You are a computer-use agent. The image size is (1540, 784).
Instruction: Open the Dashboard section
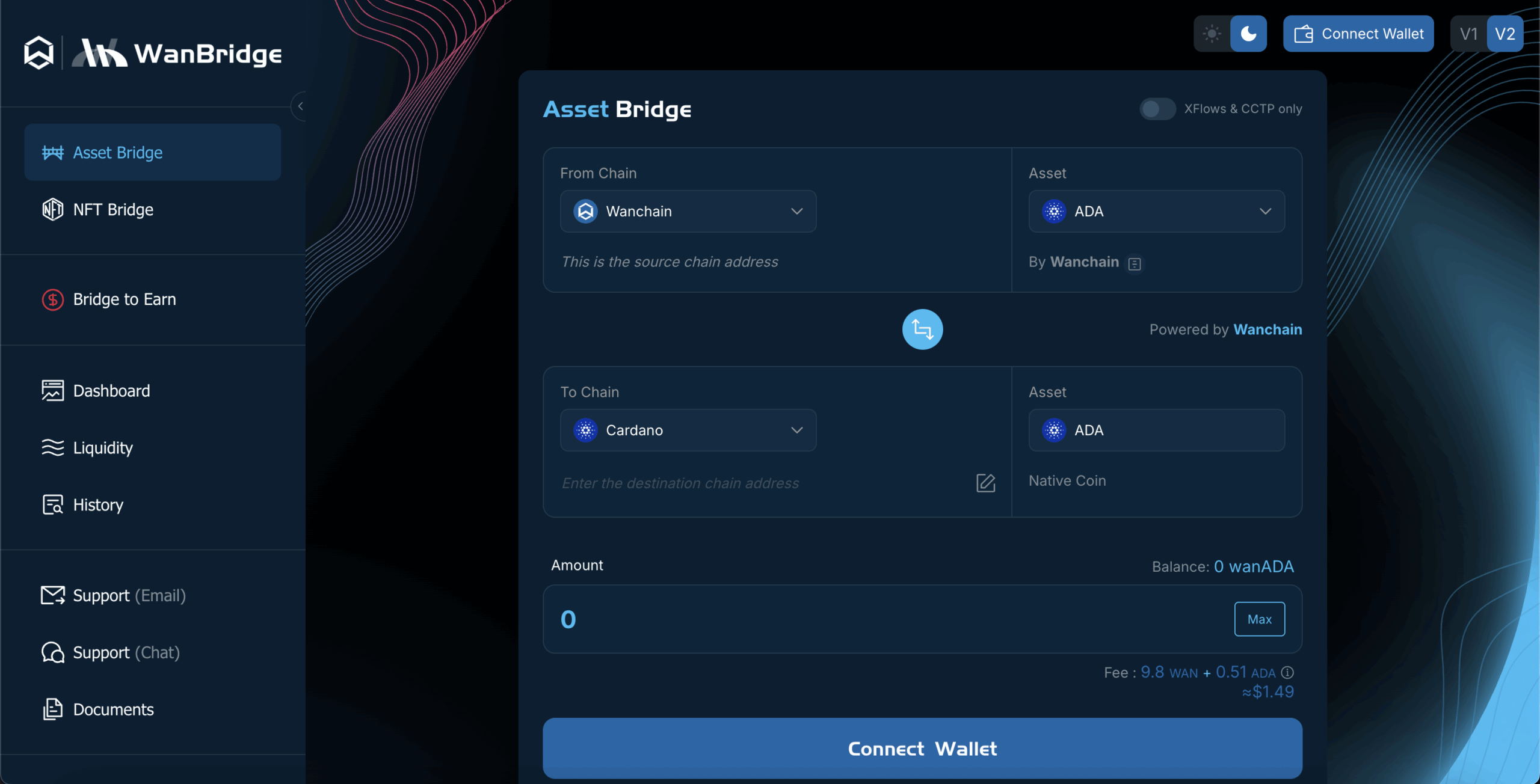point(111,391)
